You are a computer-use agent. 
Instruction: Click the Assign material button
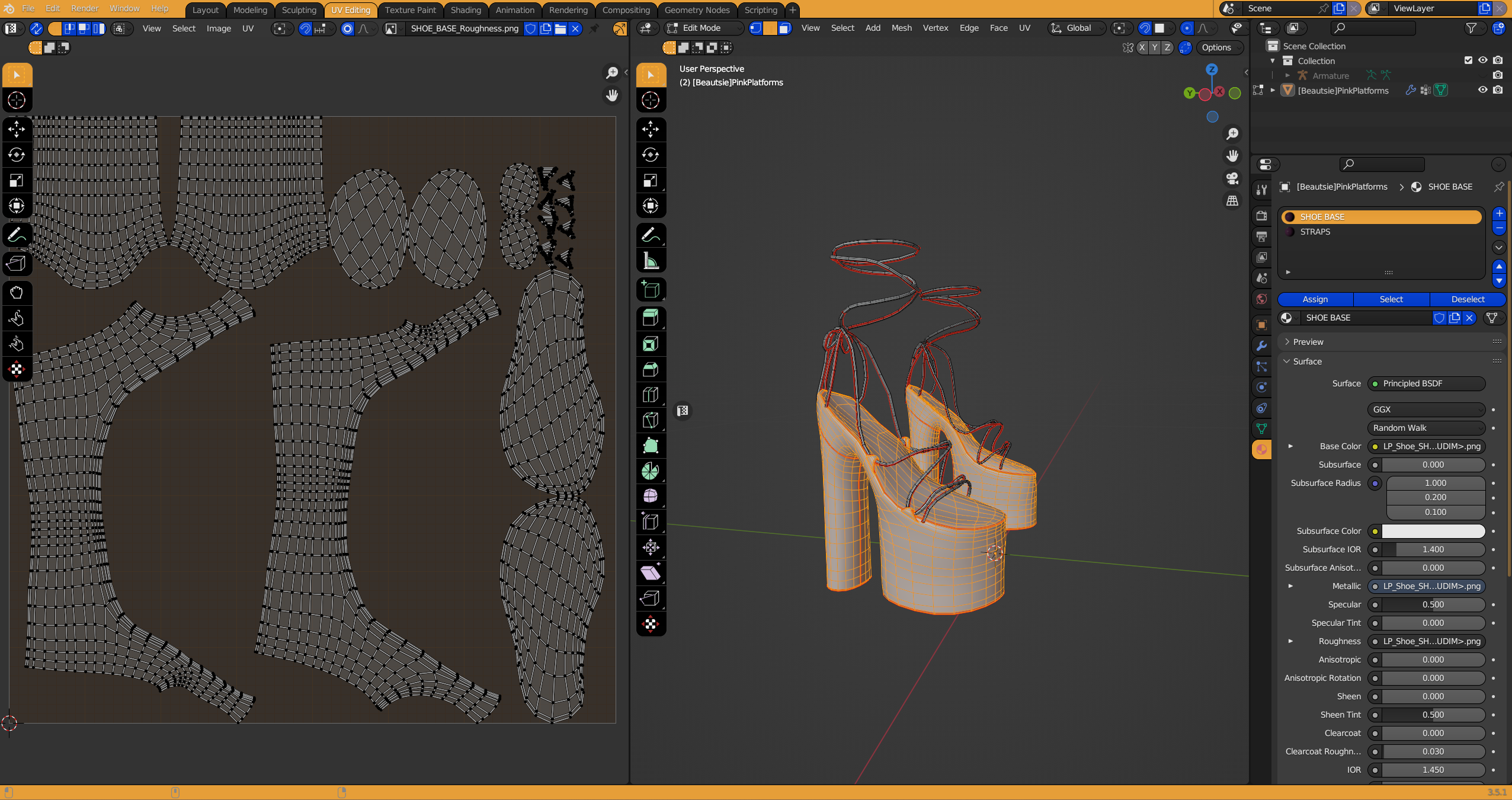[x=1315, y=299]
